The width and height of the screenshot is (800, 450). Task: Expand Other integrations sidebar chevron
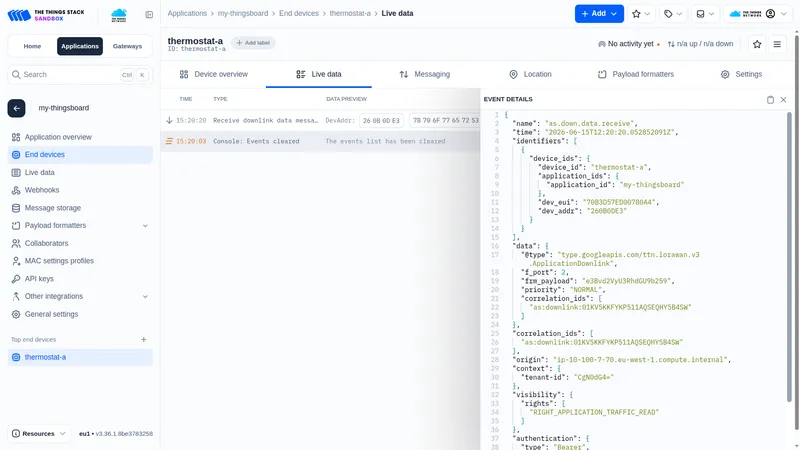(145, 296)
